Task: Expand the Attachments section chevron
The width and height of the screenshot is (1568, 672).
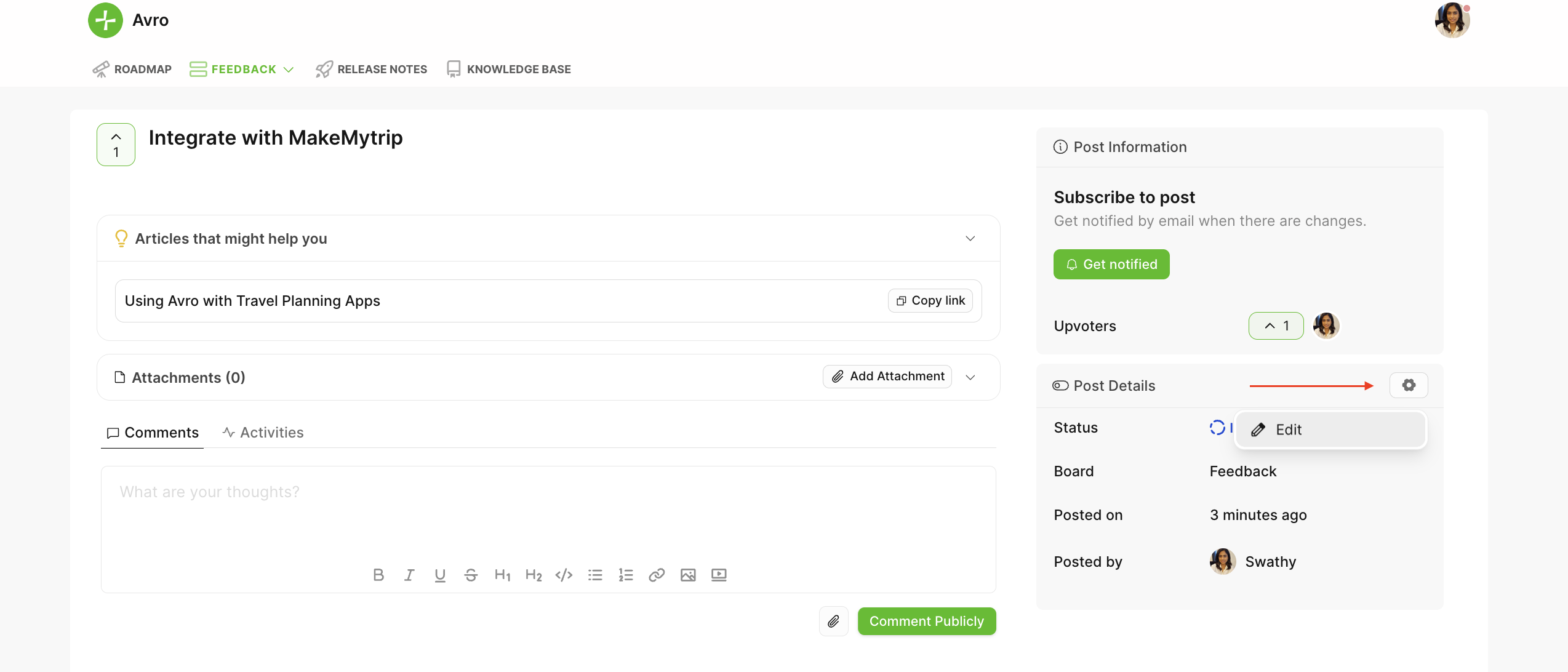Action: [x=970, y=377]
